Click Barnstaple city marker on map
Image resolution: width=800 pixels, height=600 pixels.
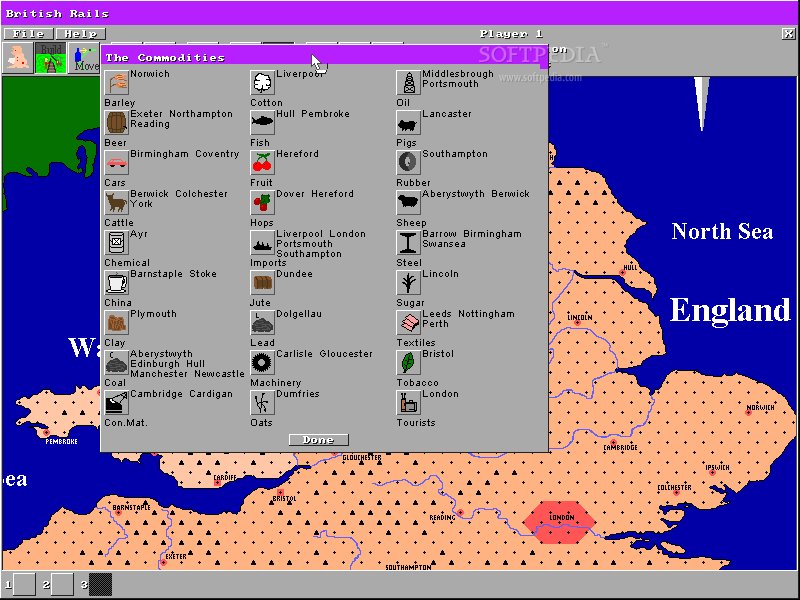coord(118,512)
